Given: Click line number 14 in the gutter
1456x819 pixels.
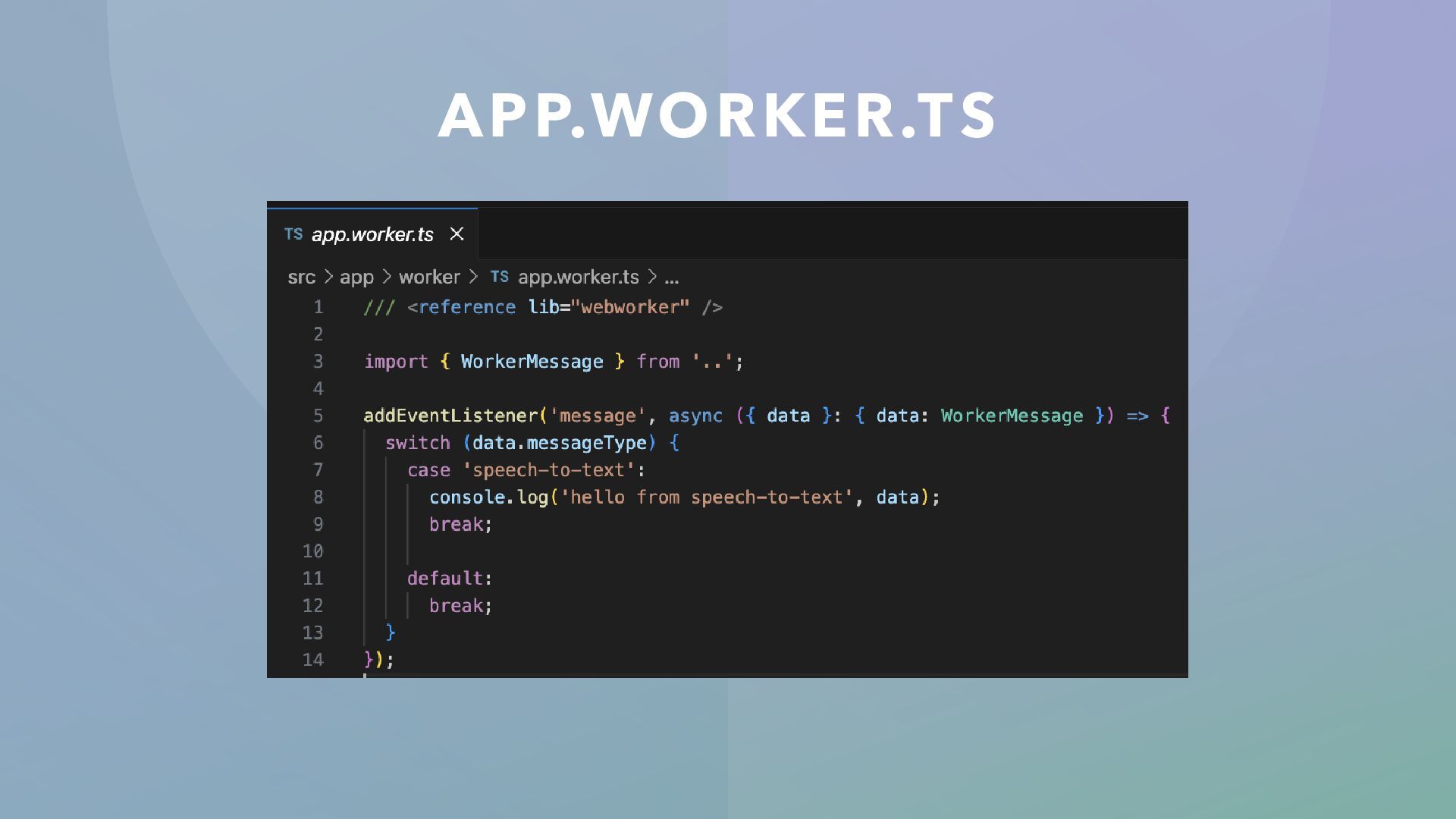Looking at the screenshot, I should (312, 661).
